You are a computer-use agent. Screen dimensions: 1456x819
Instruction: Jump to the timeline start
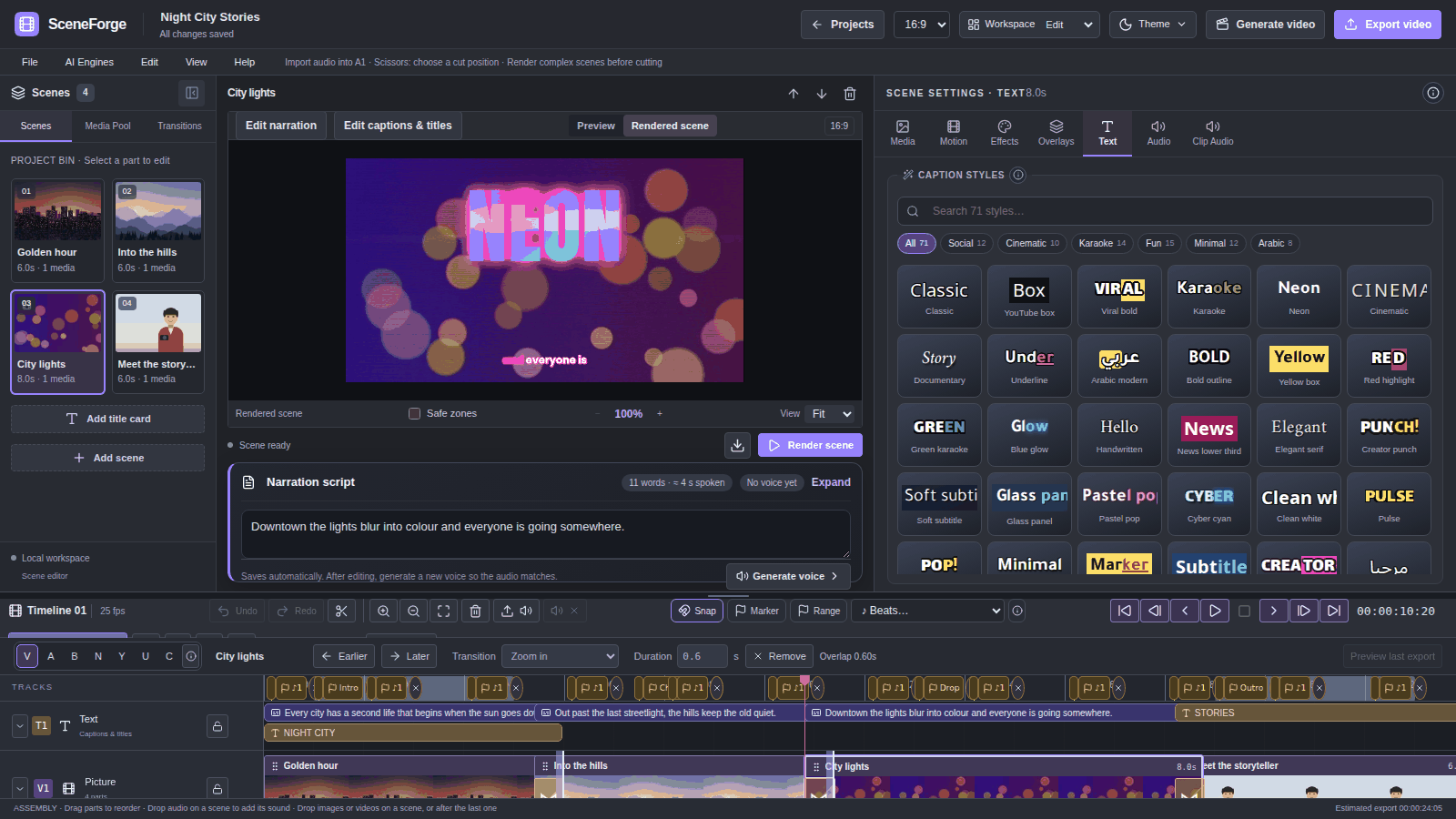[x=1125, y=612]
